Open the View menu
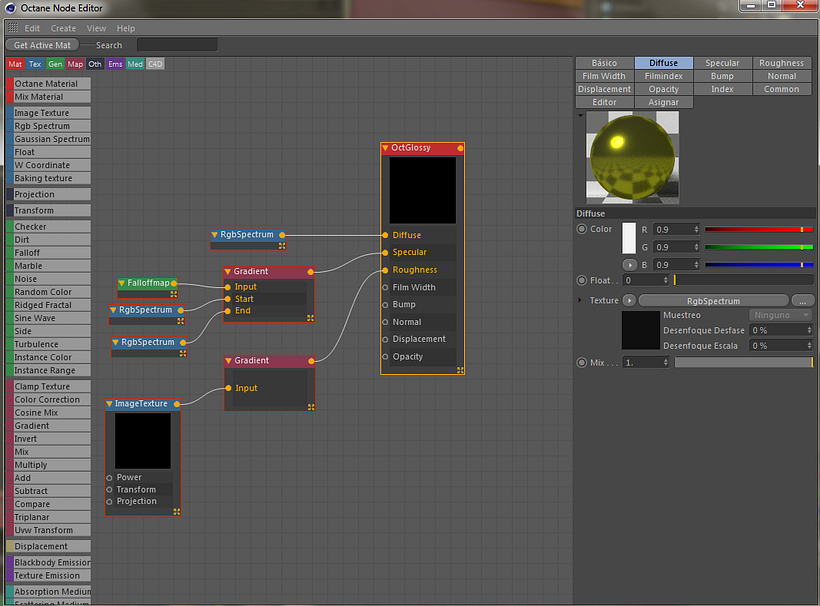 (x=96, y=28)
